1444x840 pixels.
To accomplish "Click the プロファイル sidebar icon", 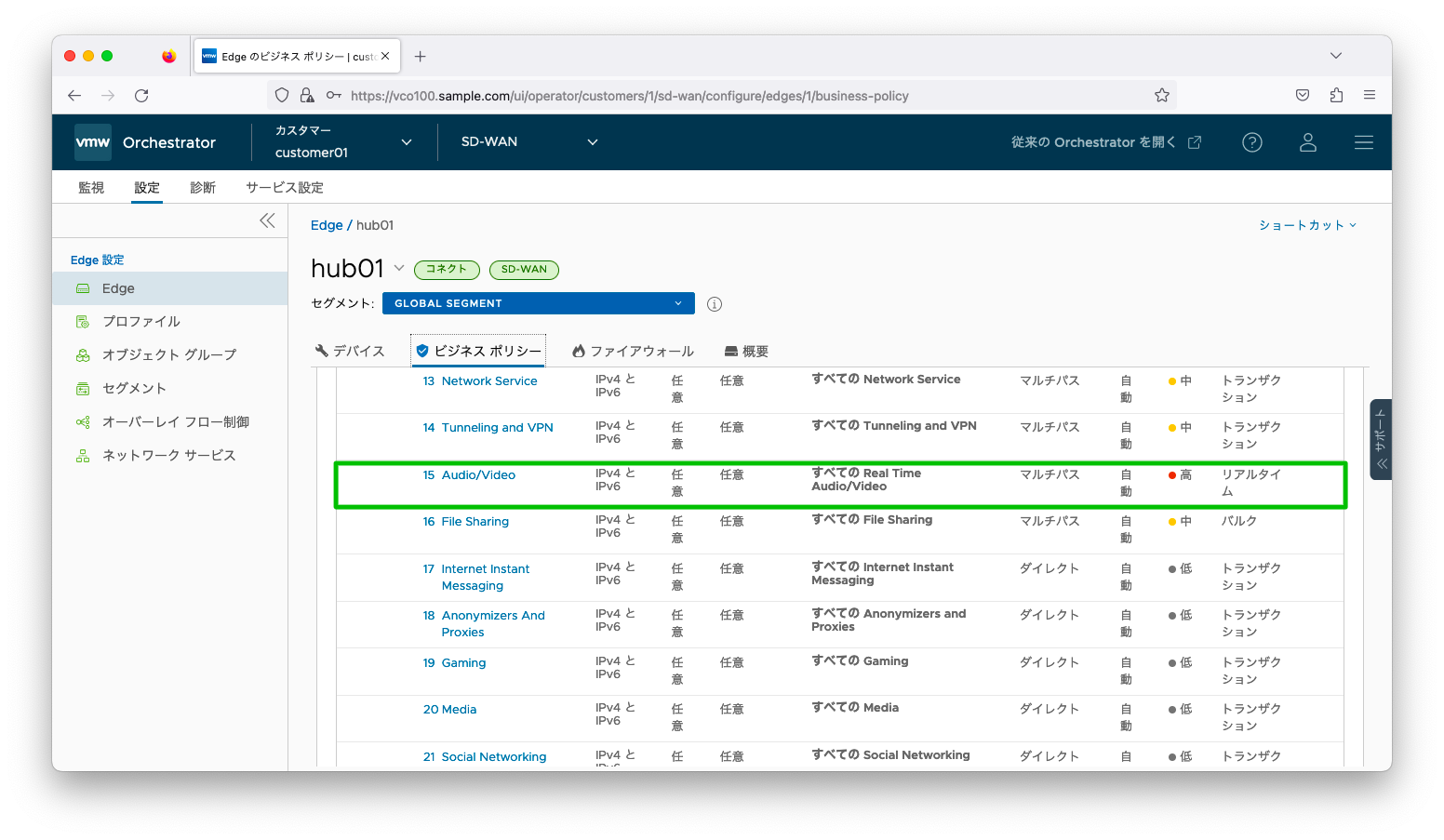I will (x=83, y=322).
